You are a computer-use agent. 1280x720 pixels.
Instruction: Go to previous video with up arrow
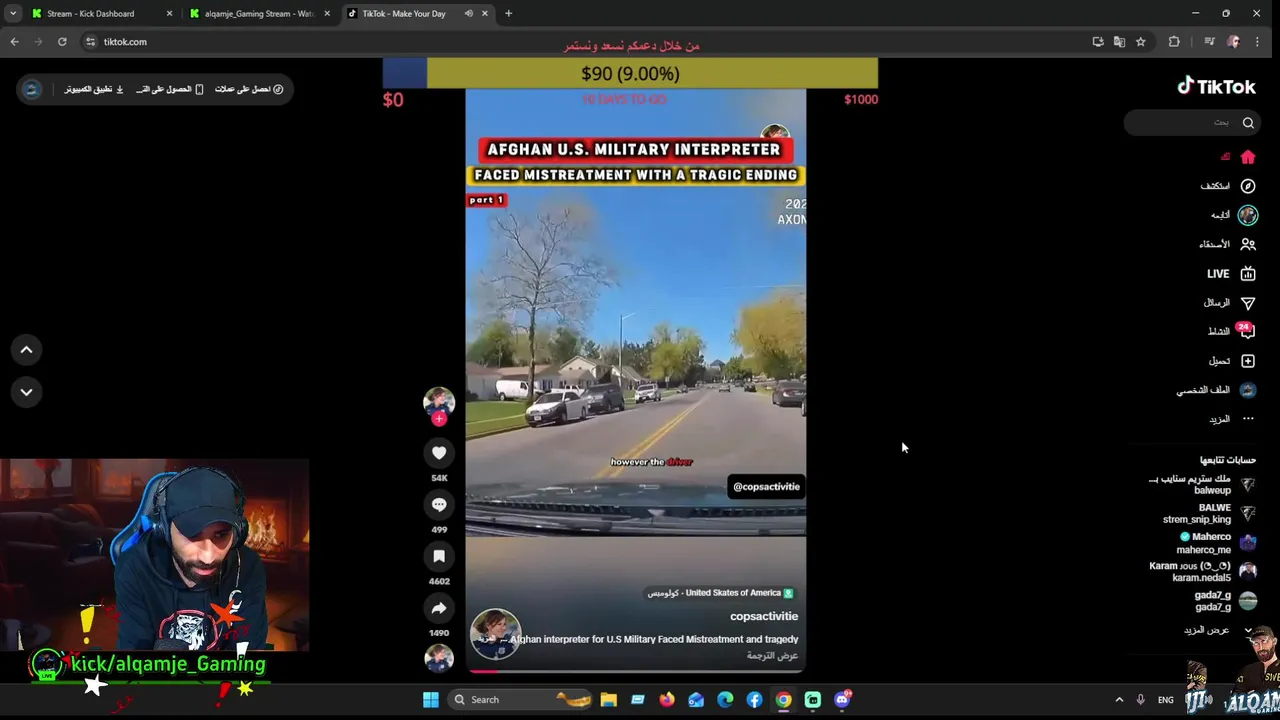pyautogui.click(x=26, y=349)
